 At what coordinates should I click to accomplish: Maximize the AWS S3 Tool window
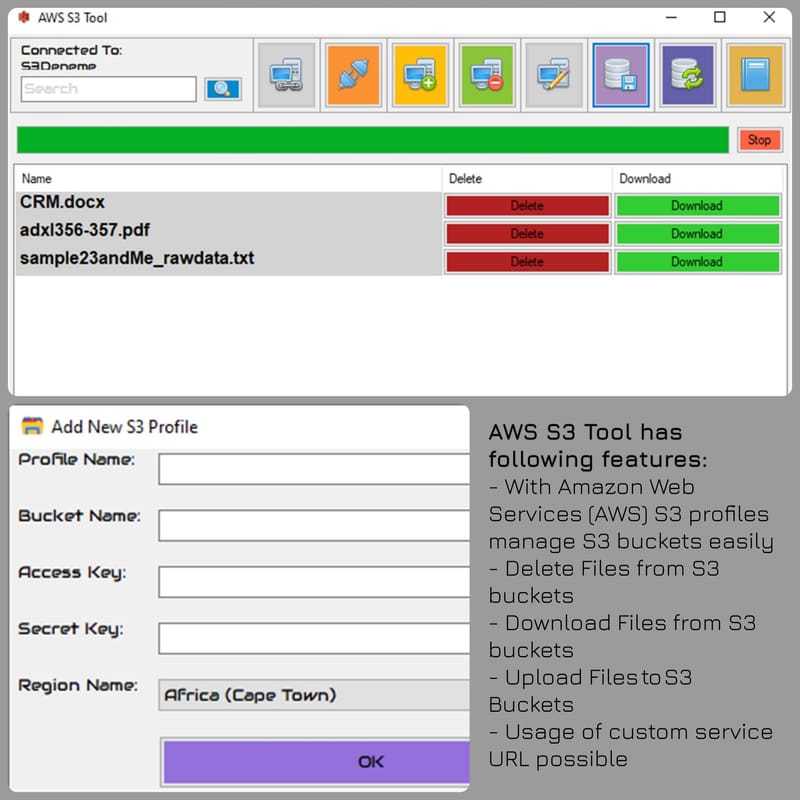coord(719,17)
